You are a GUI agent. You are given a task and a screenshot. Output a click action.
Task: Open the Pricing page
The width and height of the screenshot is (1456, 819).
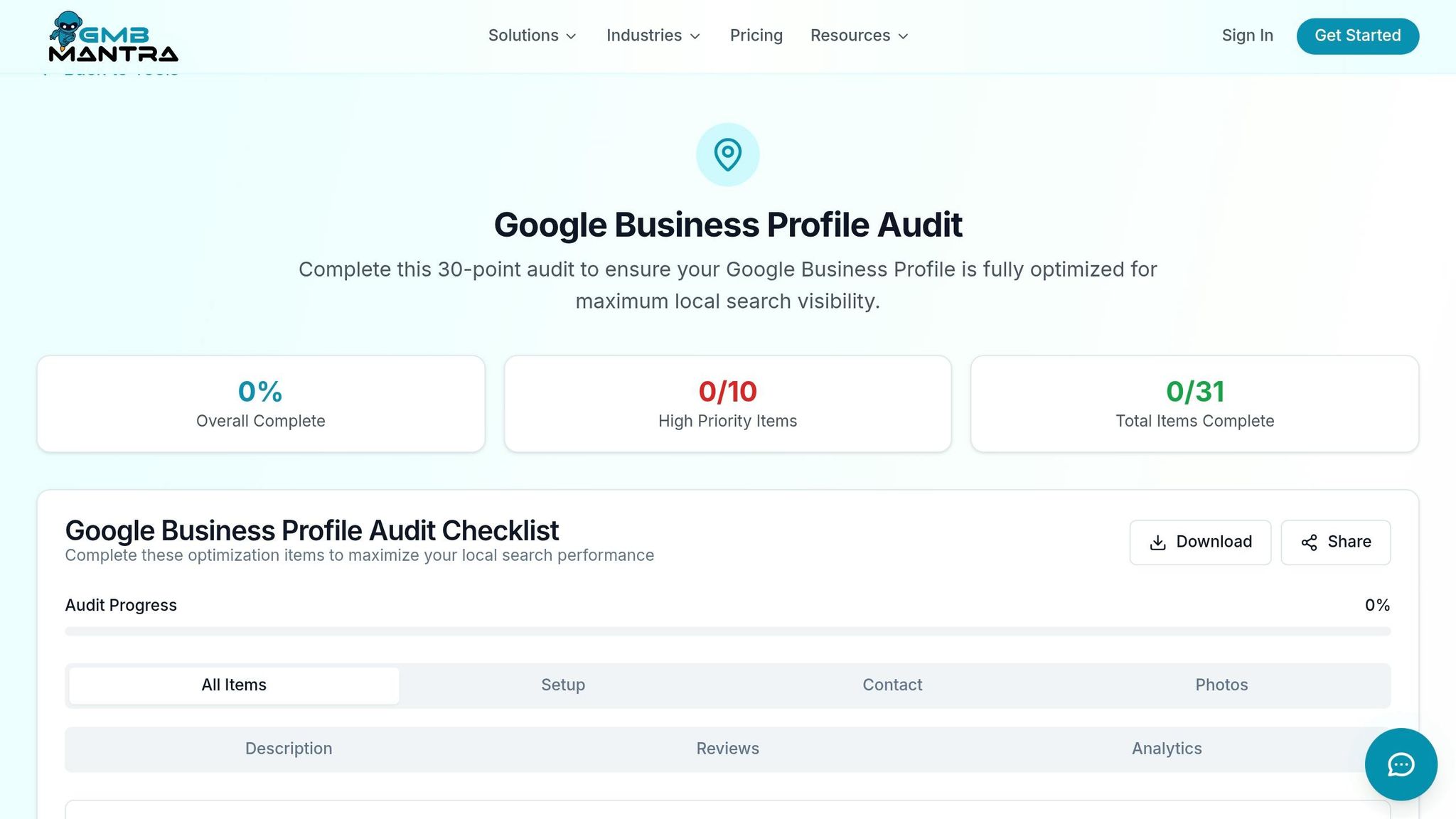(x=756, y=36)
